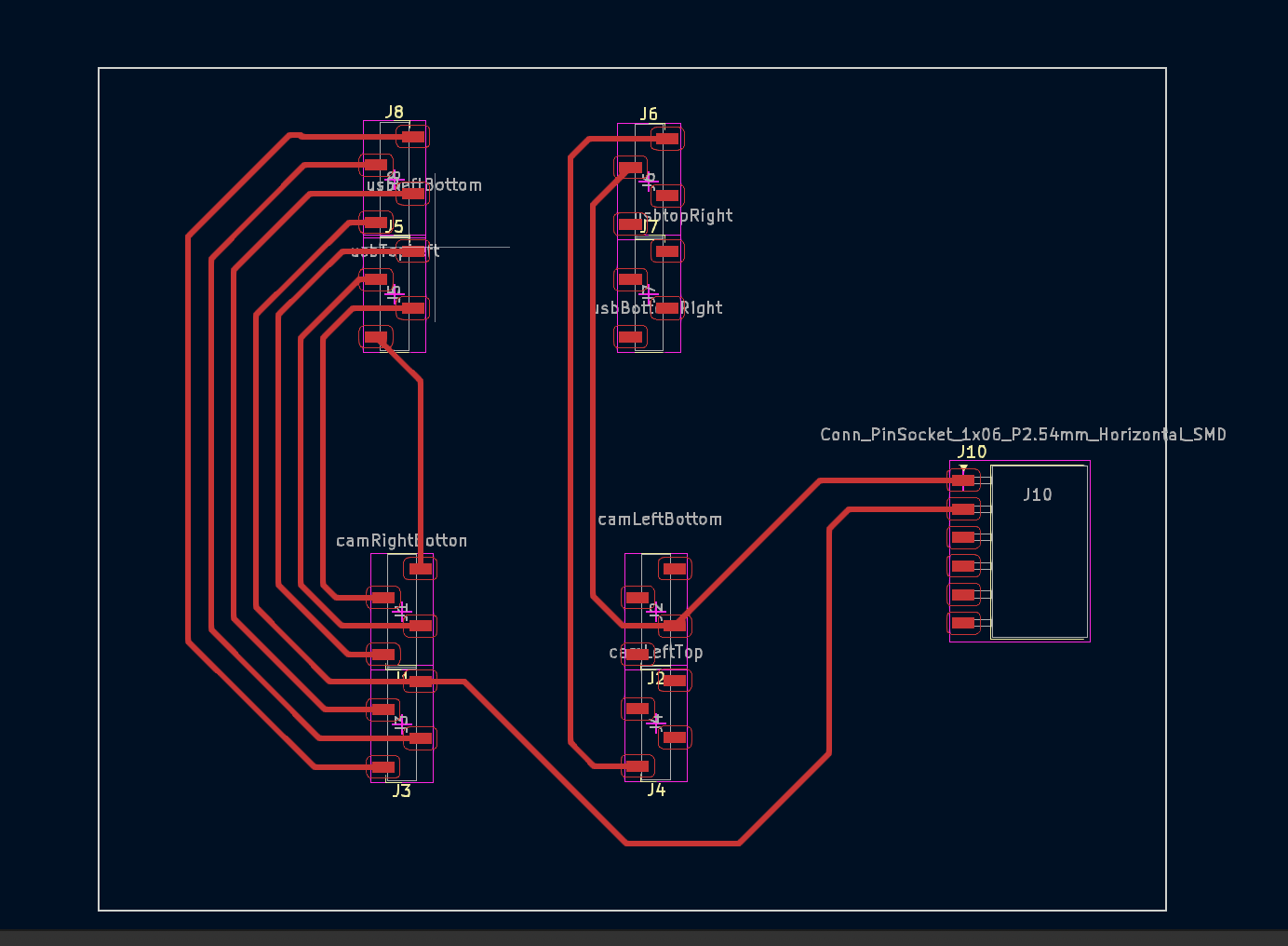Screen dimensions: 1288x946
Task: Click the J2 reference designator
Action: pos(656,678)
